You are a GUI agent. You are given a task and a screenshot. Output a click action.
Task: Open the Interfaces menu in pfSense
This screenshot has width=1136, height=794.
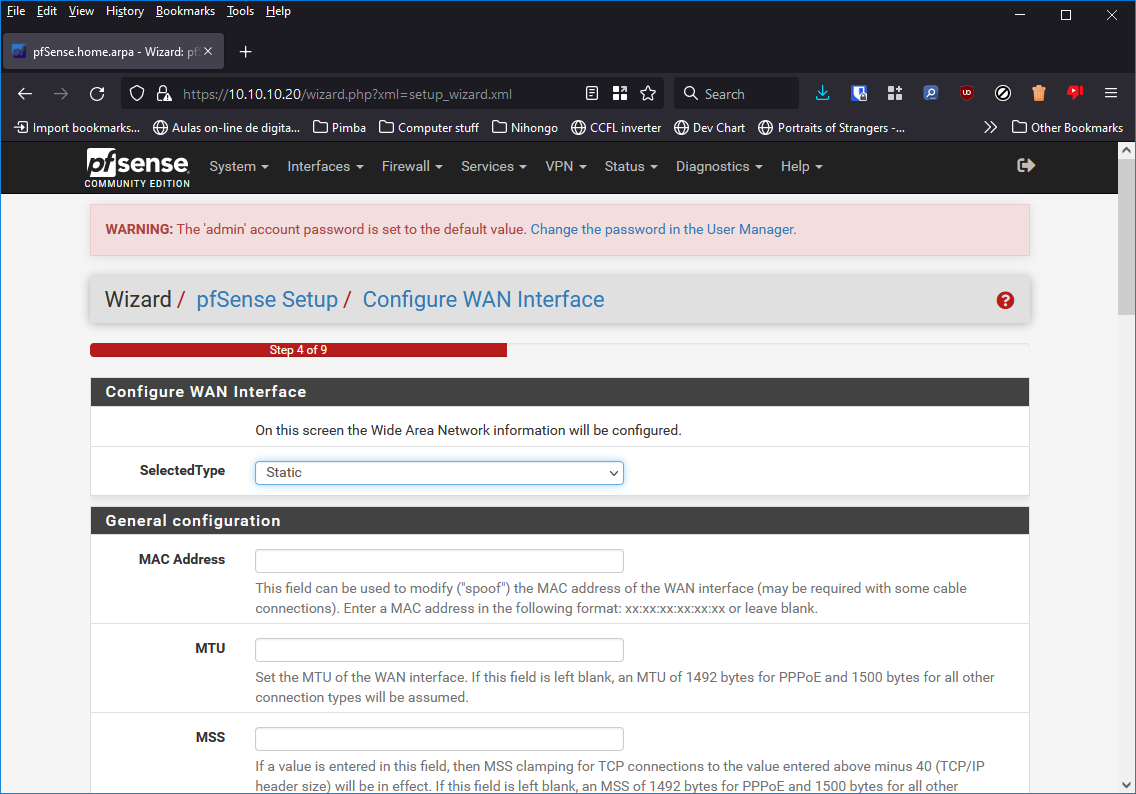click(324, 166)
